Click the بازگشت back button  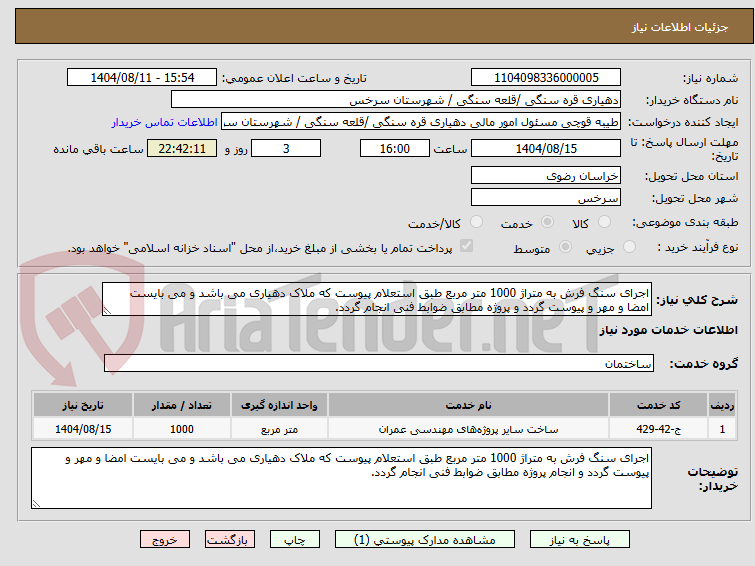(x=230, y=540)
